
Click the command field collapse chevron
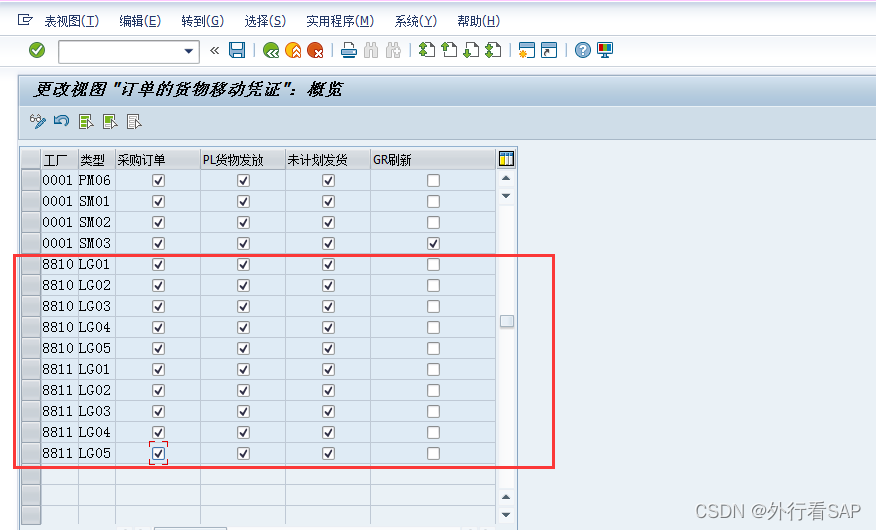tap(215, 51)
